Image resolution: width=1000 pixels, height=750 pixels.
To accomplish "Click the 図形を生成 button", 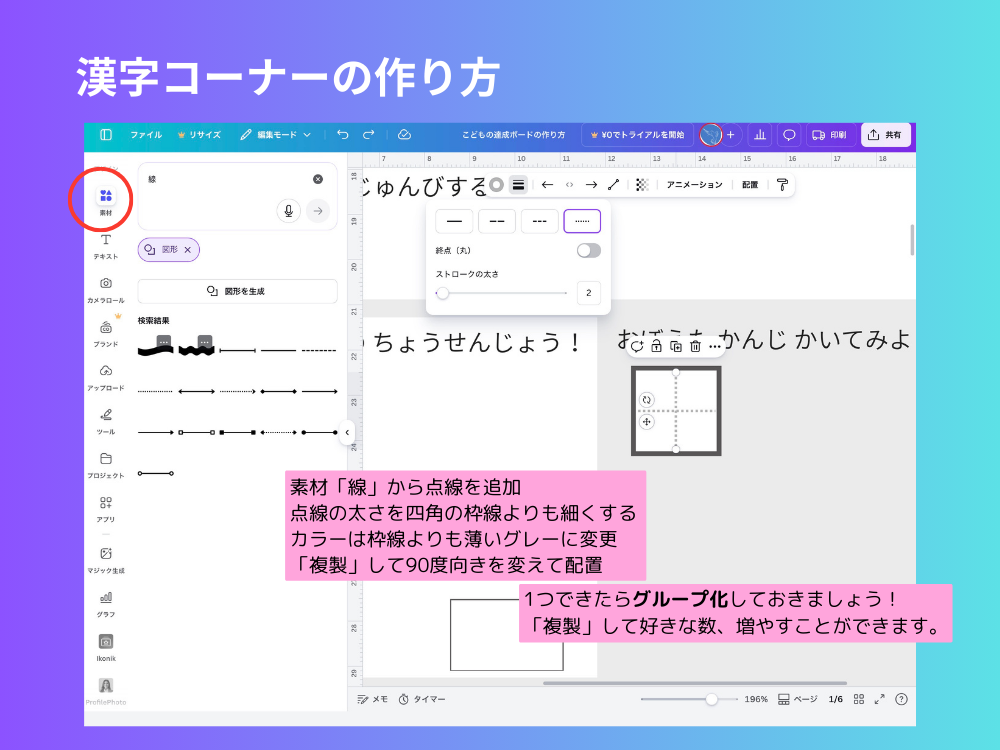I will click(x=237, y=289).
